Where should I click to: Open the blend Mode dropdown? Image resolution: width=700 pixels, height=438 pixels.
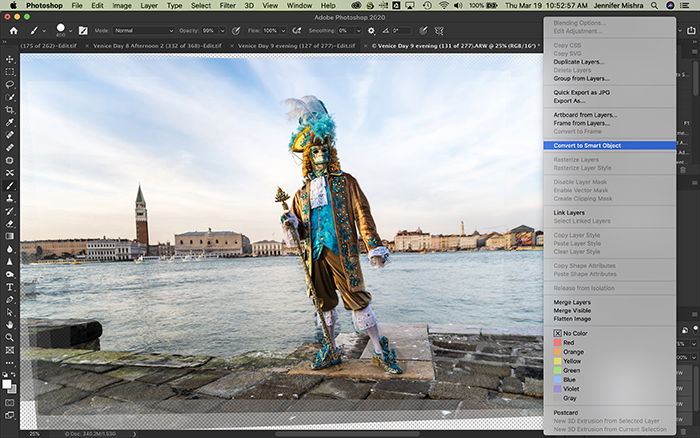click(x=144, y=31)
